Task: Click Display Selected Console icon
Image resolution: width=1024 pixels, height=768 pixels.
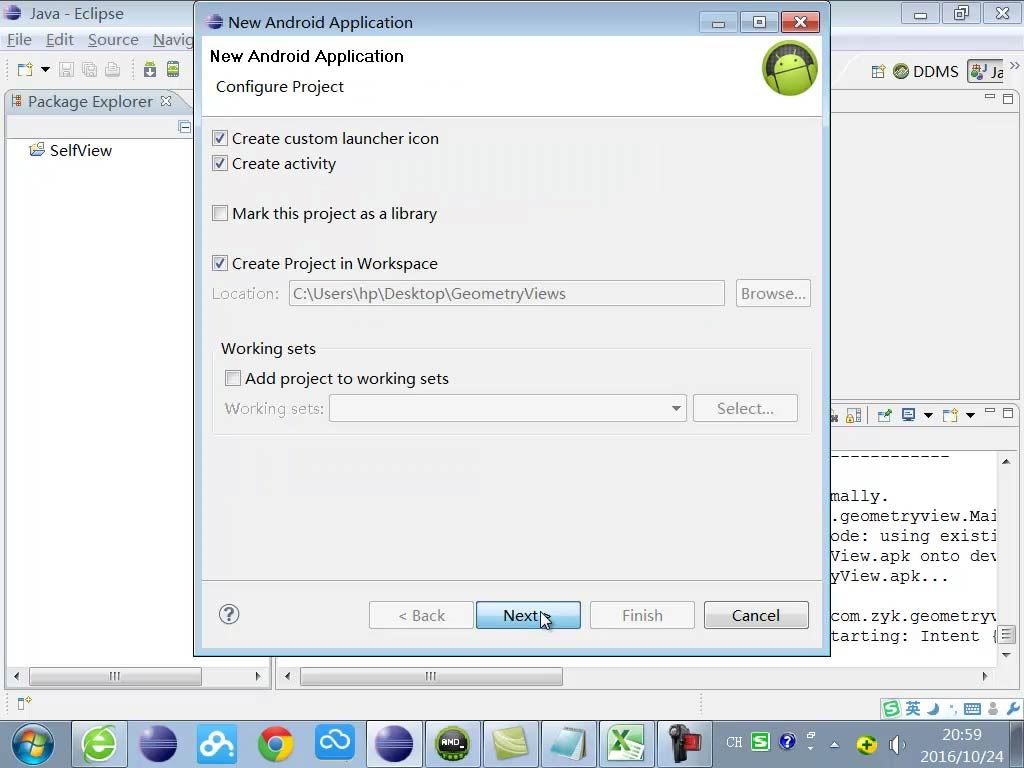Action: pyautogui.click(x=908, y=415)
